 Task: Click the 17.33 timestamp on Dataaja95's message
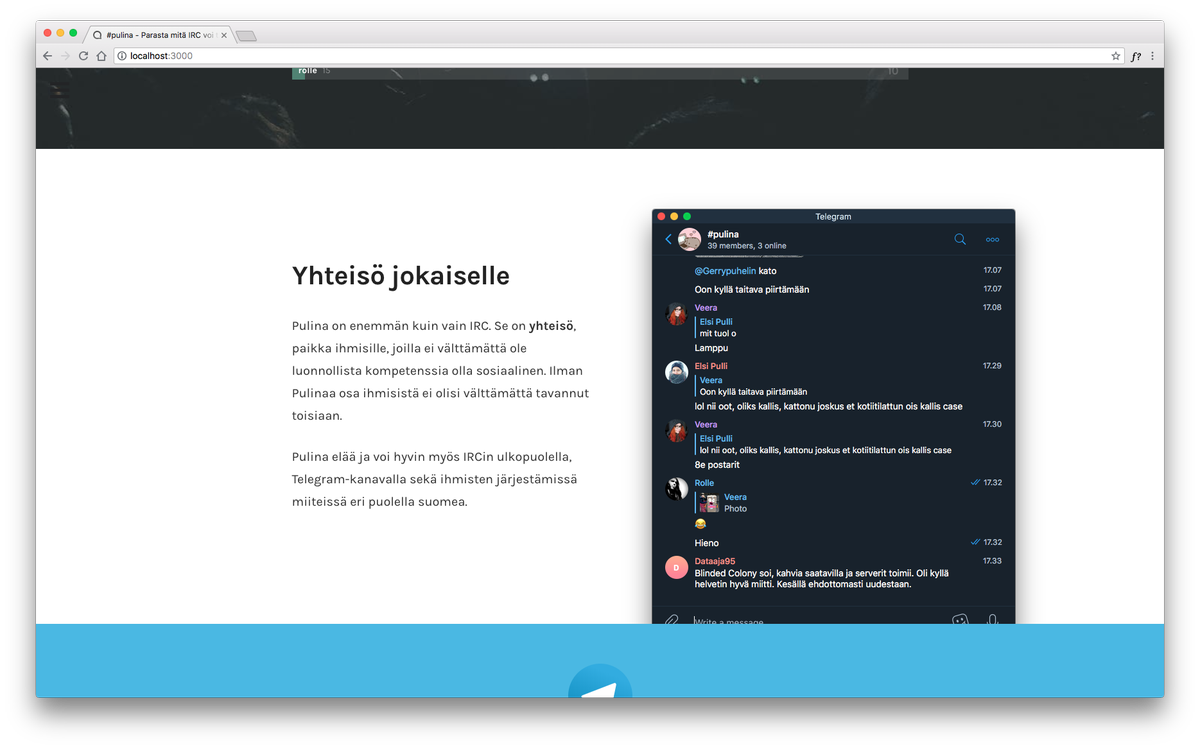tap(992, 561)
